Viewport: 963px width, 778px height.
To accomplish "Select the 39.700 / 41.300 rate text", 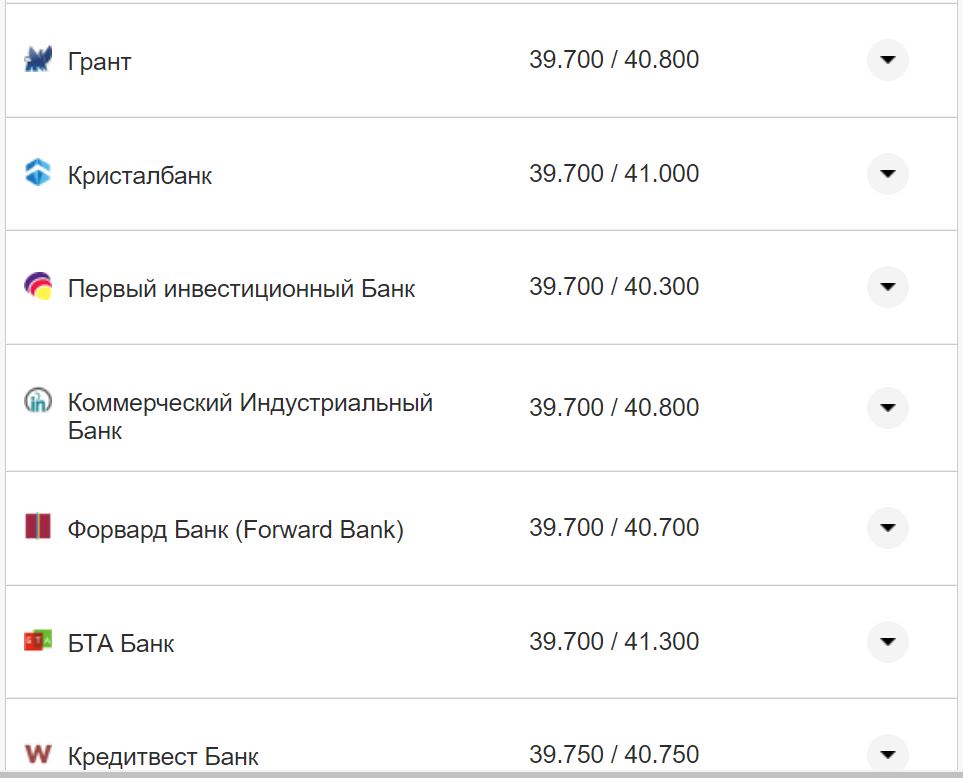I will (616, 643).
